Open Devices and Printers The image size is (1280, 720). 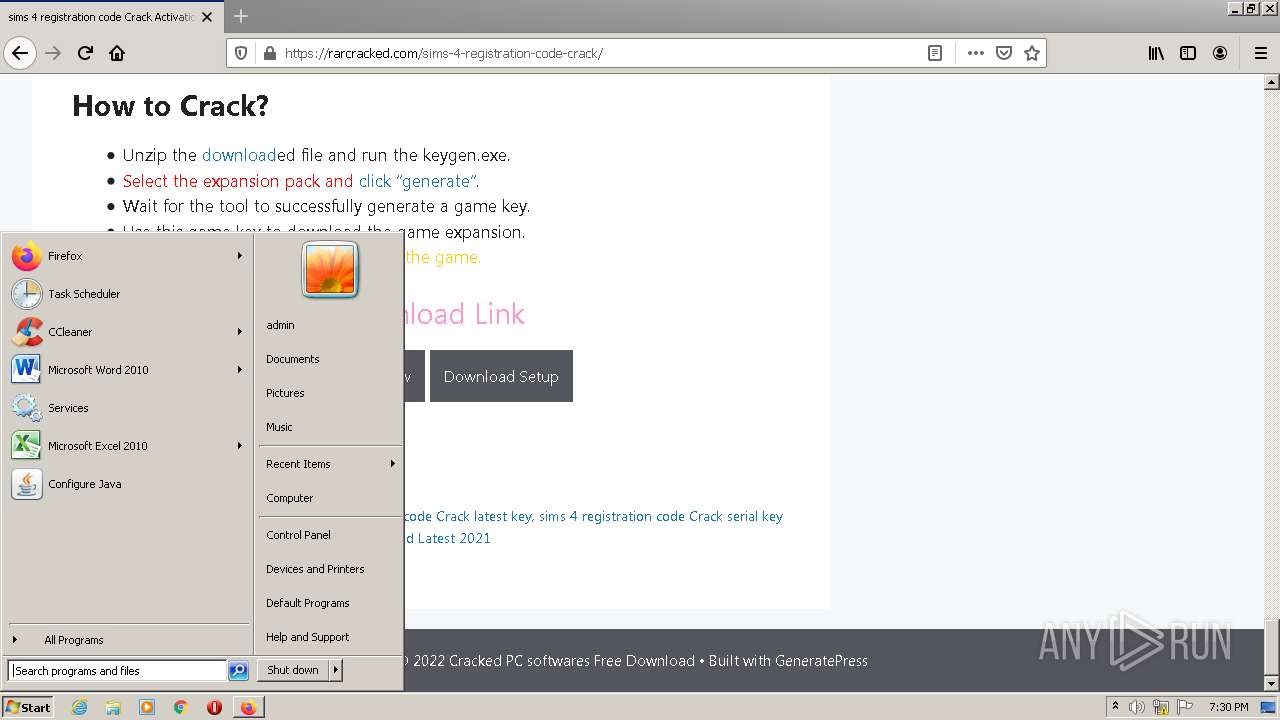pyautogui.click(x=330, y=569)
